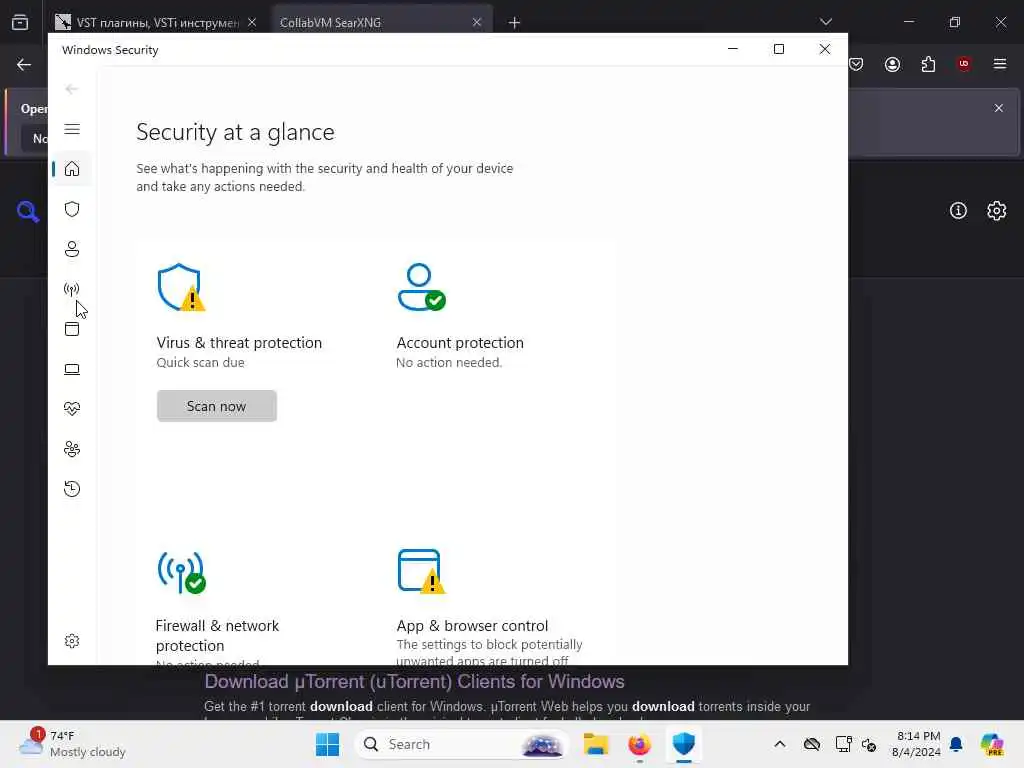Open the Download µTorrent Clients search result link
1024x768 pixels.
click(414, 682)
